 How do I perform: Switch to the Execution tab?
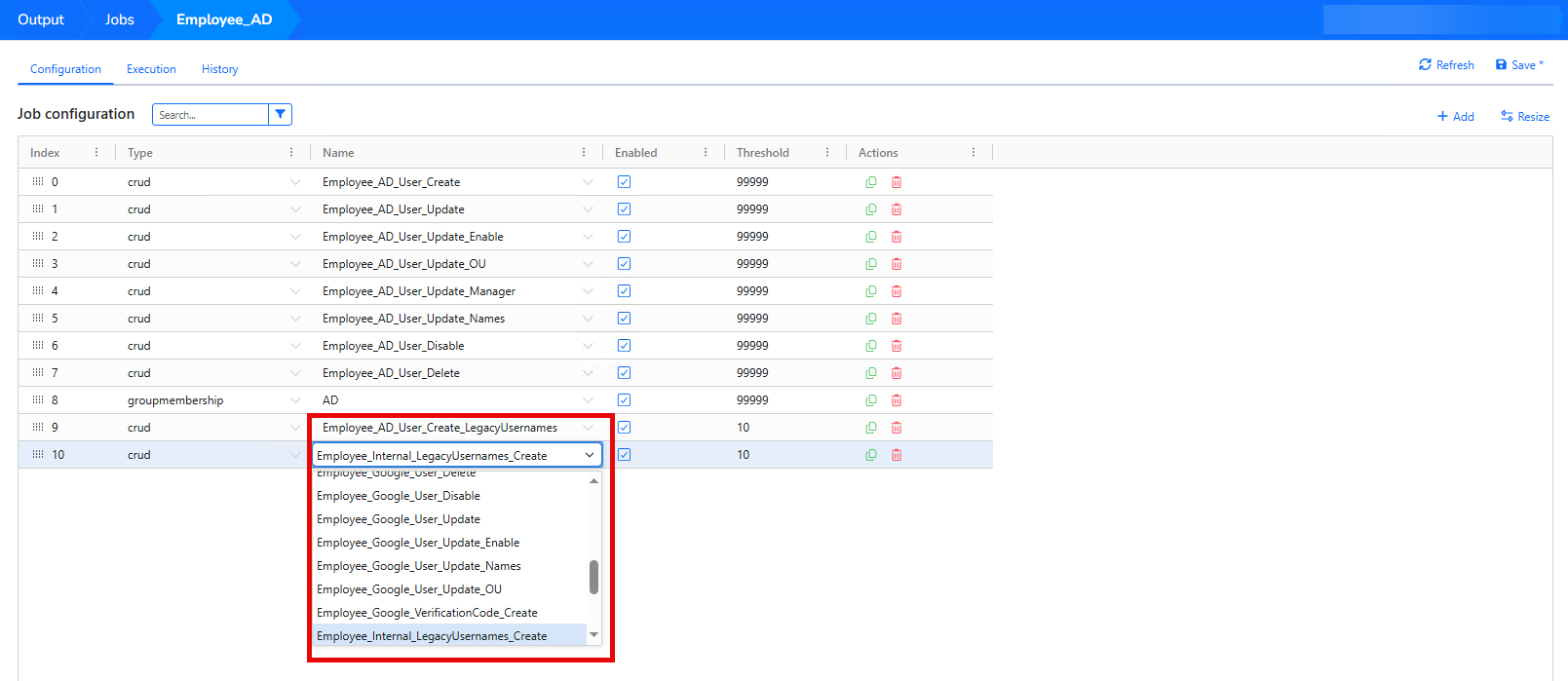pyautogui.click(x=151, y=69)
